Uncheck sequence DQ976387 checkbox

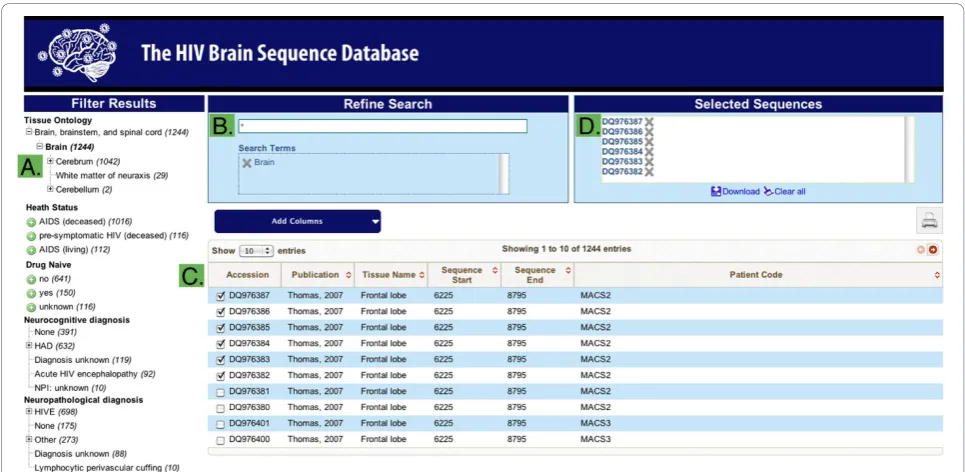coord(221,296)
